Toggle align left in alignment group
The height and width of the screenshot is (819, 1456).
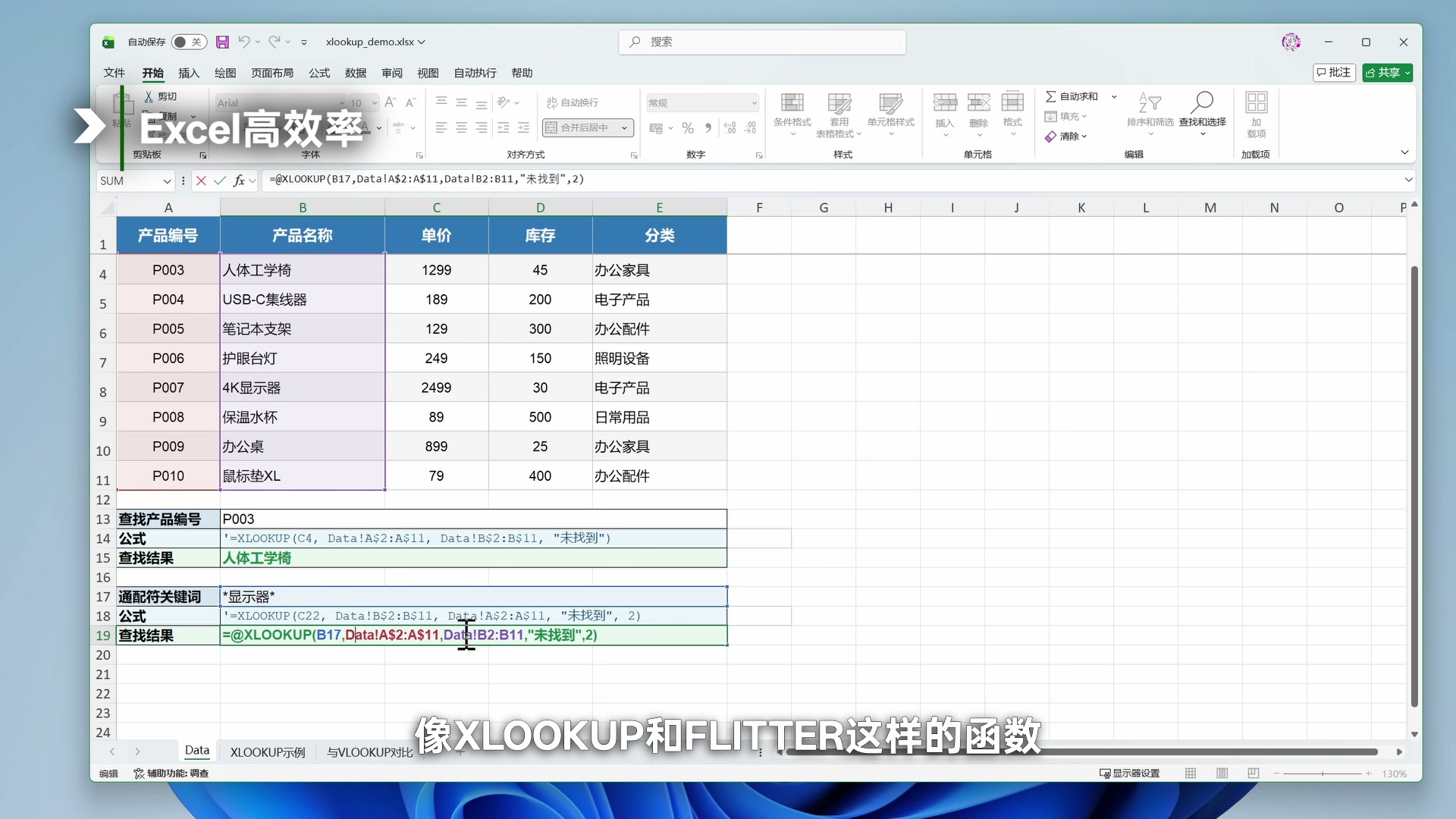click(x=441, y=127)
